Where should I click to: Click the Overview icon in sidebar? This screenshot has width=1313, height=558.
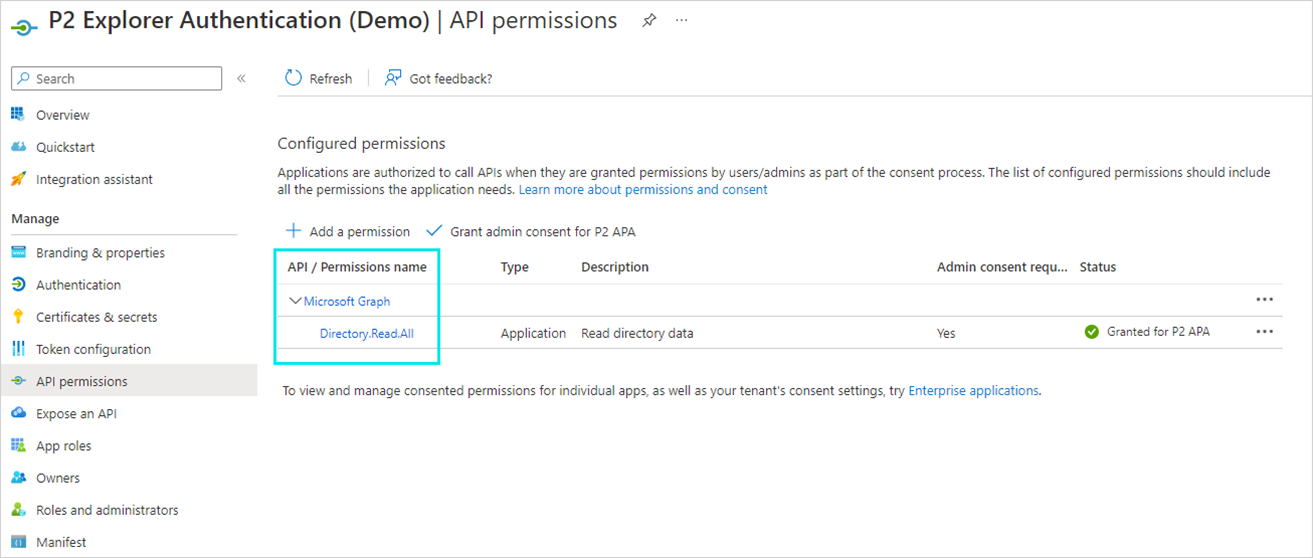pos(18,115)
